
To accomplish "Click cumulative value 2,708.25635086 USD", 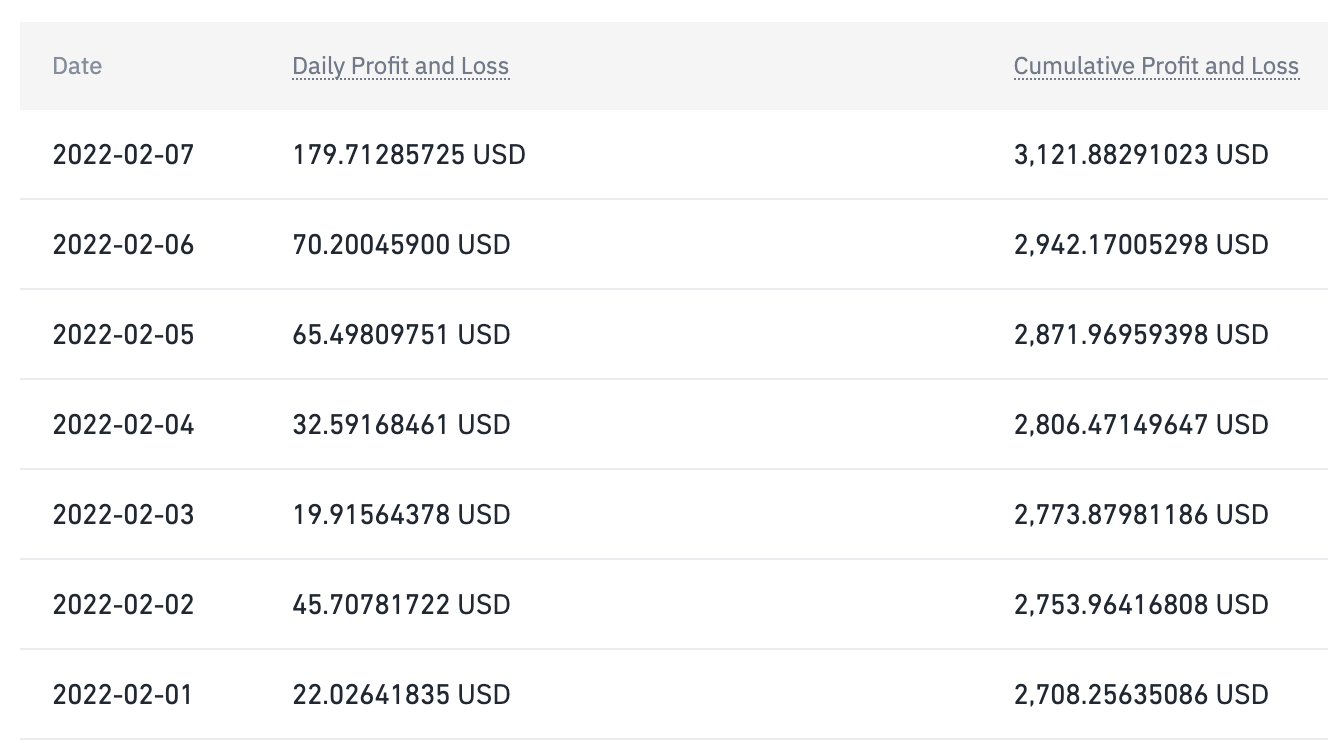I will pyautogui.click(x=1141, y=695).
